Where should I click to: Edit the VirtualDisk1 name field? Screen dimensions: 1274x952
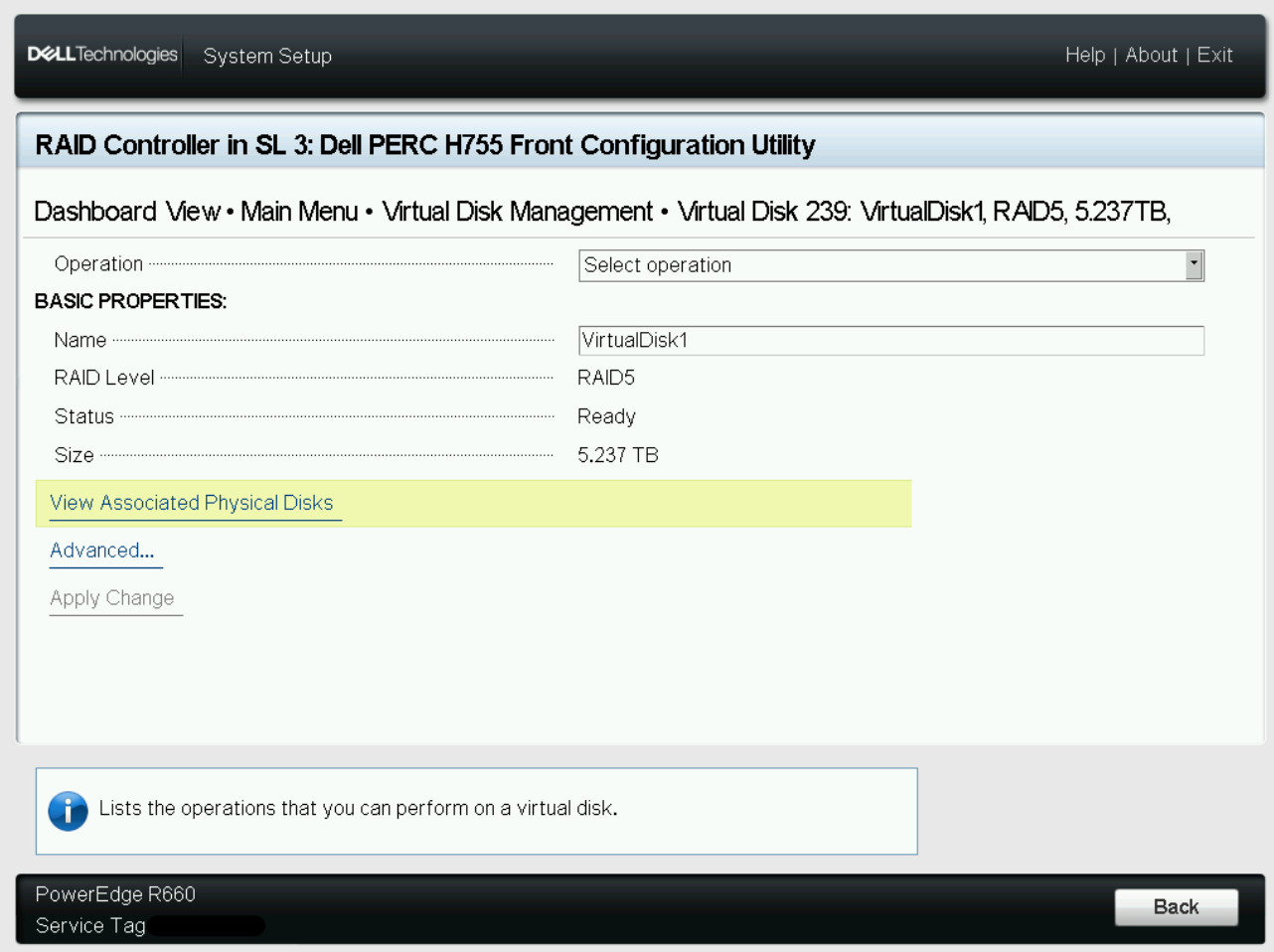pos(890,340)
